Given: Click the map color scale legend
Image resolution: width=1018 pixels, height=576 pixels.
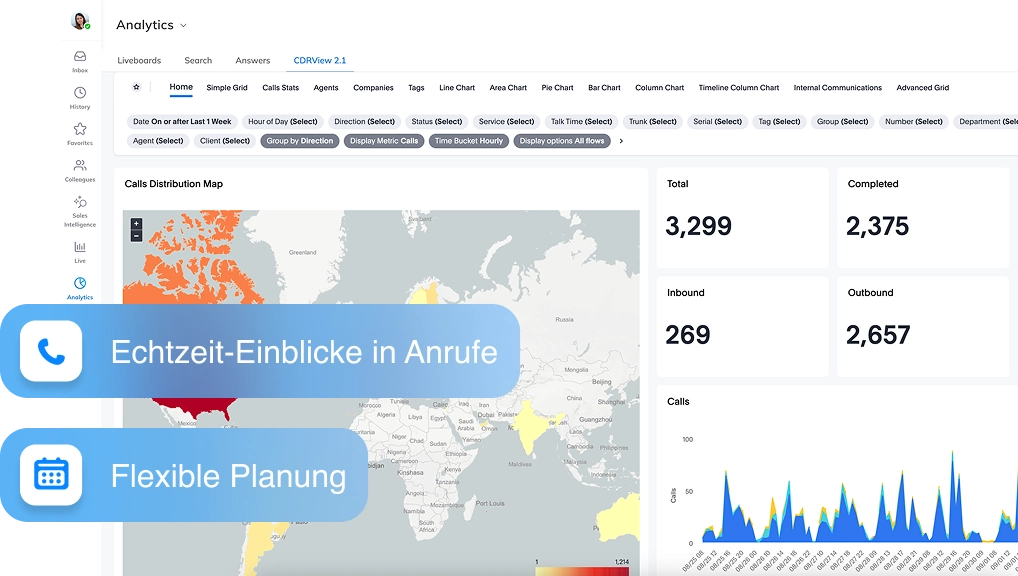Looking at the screenshot, I should pyautogui.click(x=582, y=570).
